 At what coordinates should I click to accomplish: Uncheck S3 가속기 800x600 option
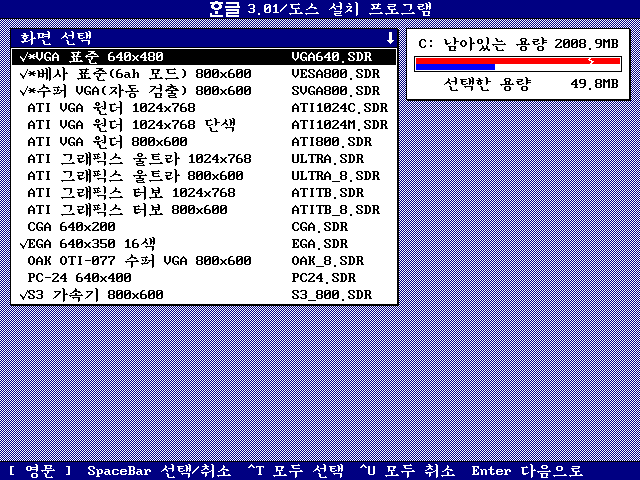pos(204,295)
